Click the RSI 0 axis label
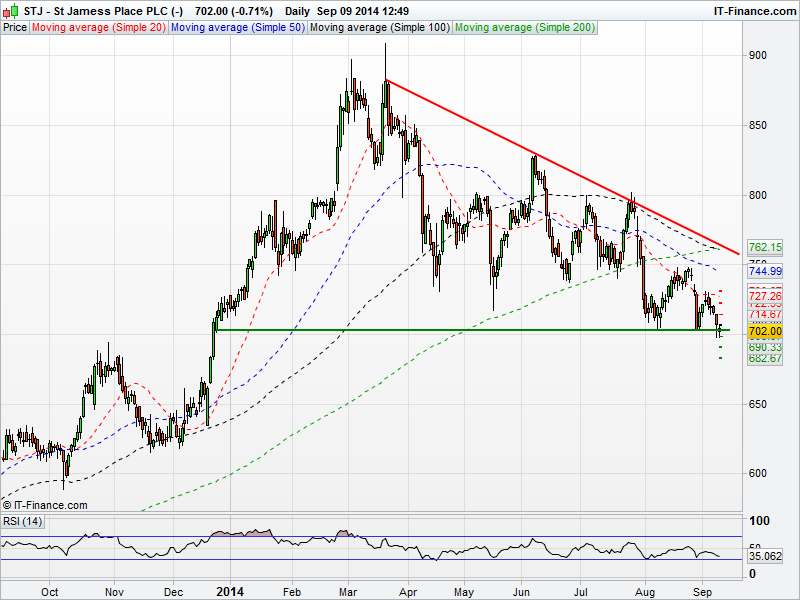Viewport: 800px width, 600px height. tap(752, 573)
